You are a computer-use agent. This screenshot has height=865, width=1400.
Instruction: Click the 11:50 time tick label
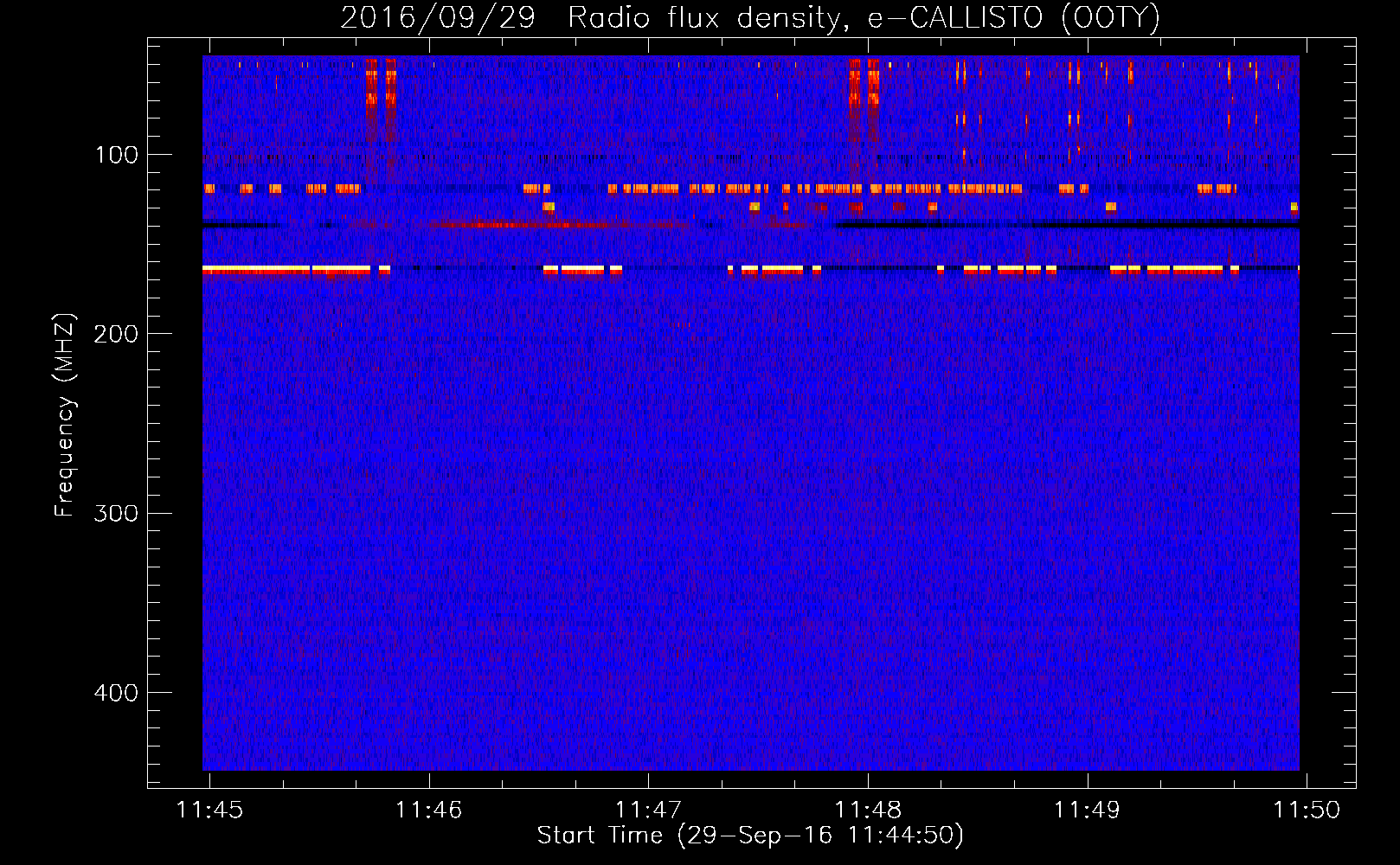click(x=1307, y=811)
